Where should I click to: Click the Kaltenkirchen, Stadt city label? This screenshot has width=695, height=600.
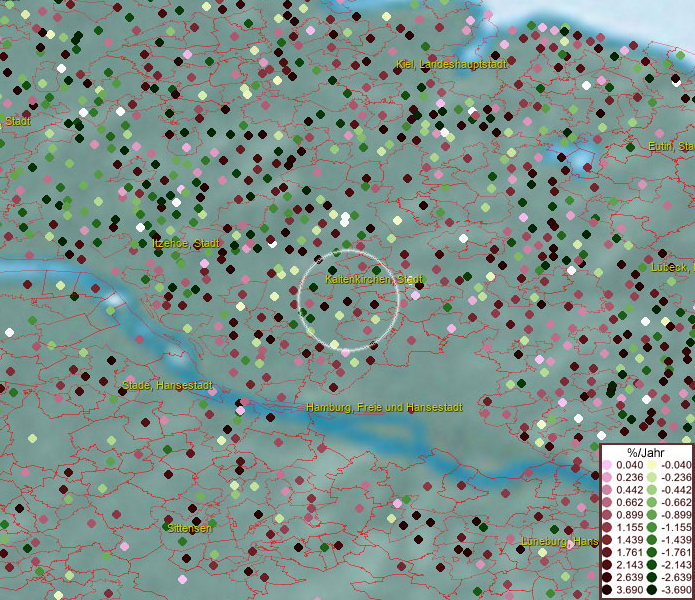coord(374,279)
